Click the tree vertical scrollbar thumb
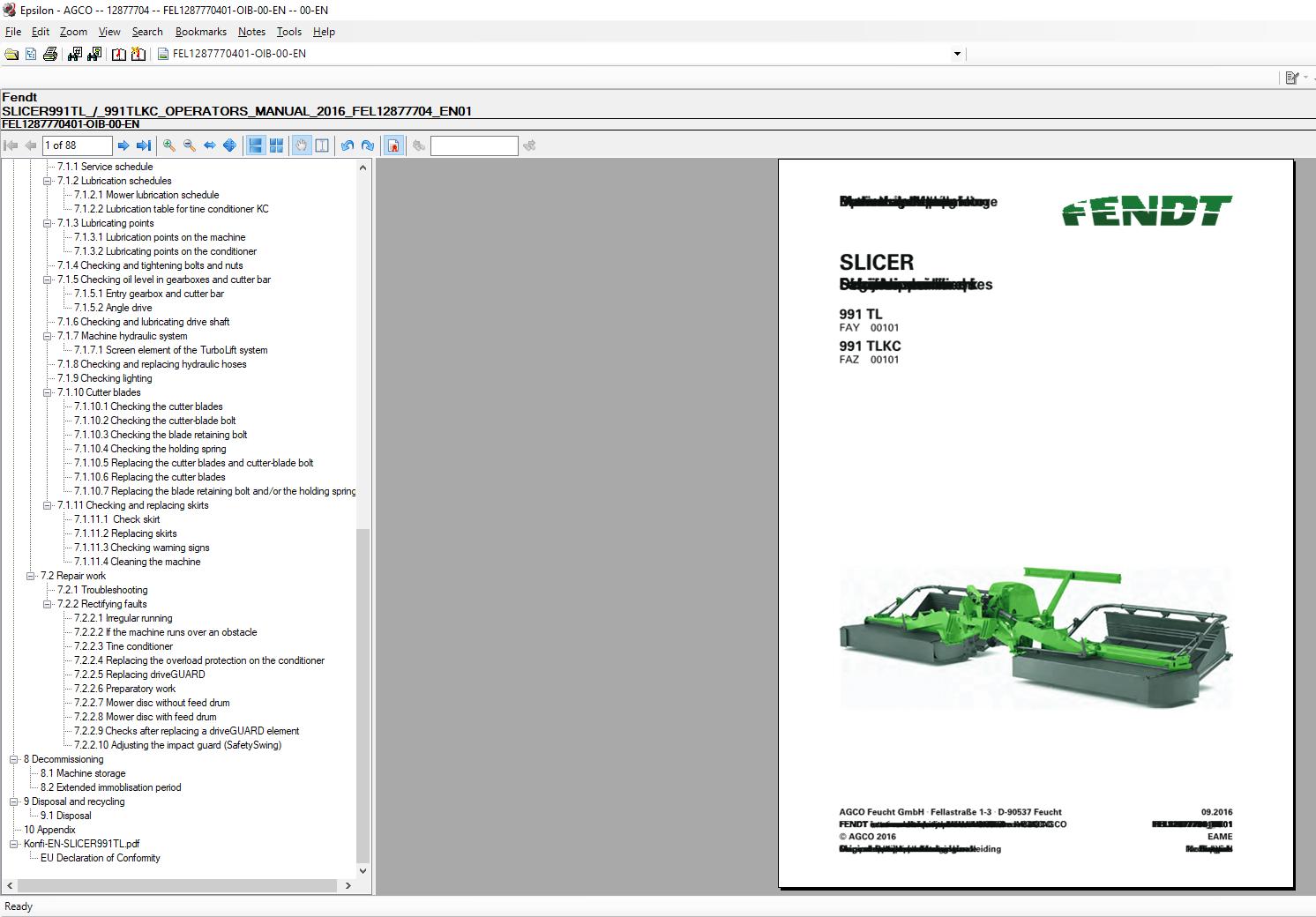Screen dimensions: 1316x917 click(x=363, y=696)
